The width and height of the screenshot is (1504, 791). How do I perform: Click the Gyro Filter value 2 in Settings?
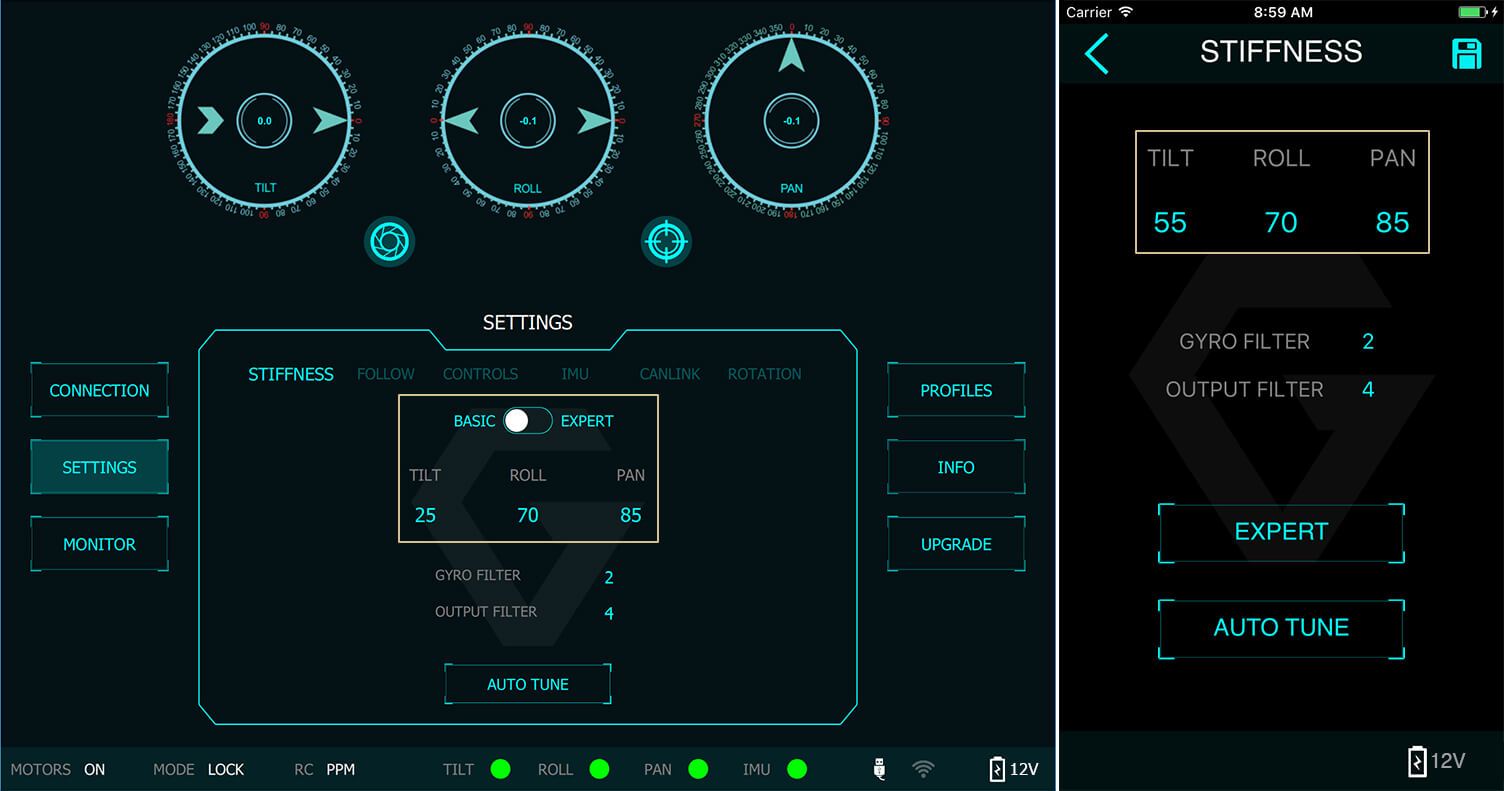coord(608,577)
